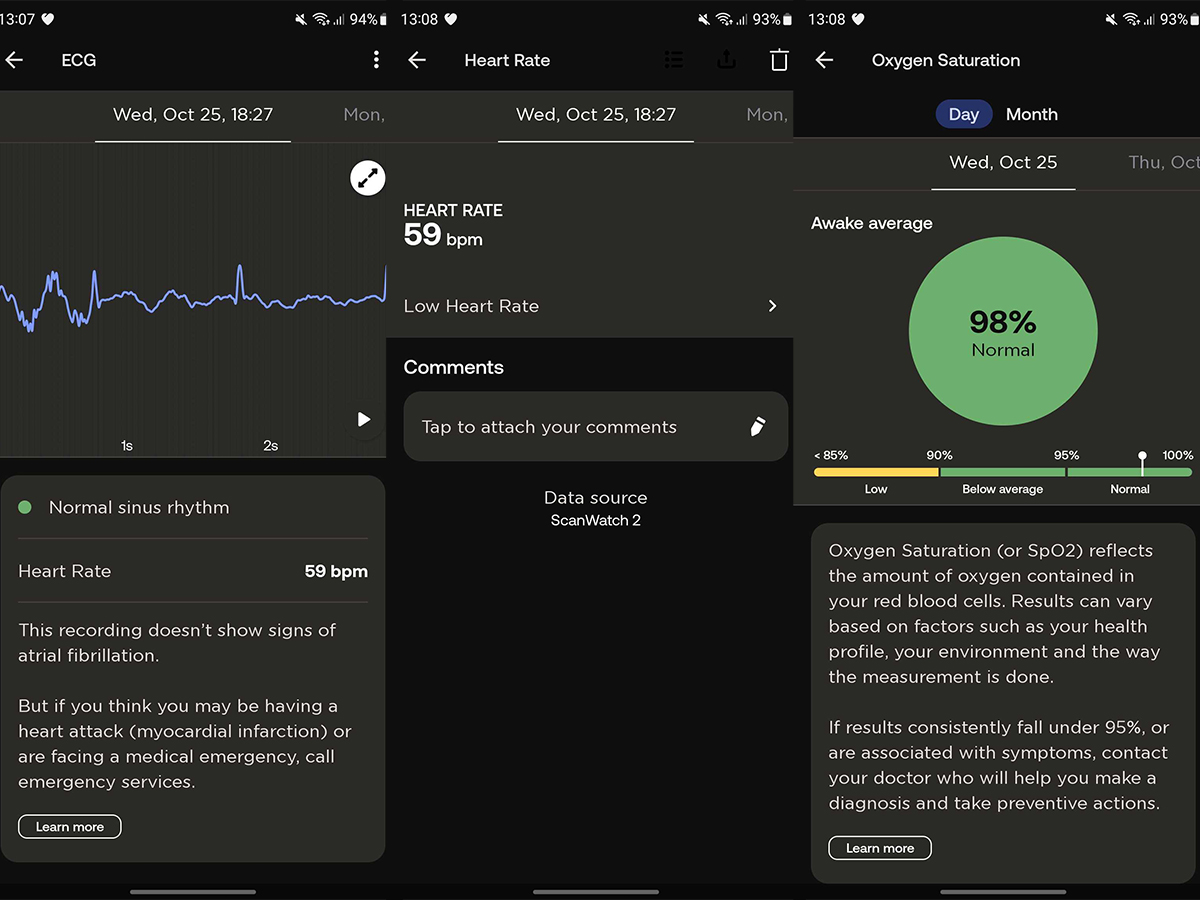Go back from the ECG screen
The width and height of the screenshot is (1200, 900).
[14, 60]
